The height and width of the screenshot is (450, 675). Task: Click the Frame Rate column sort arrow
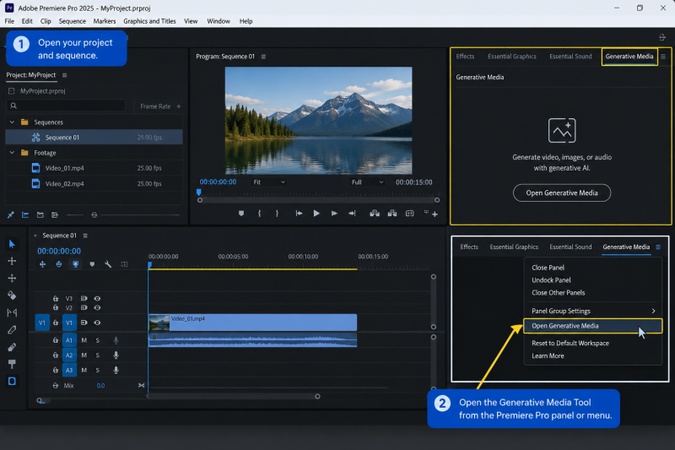(x=179, y=106)
